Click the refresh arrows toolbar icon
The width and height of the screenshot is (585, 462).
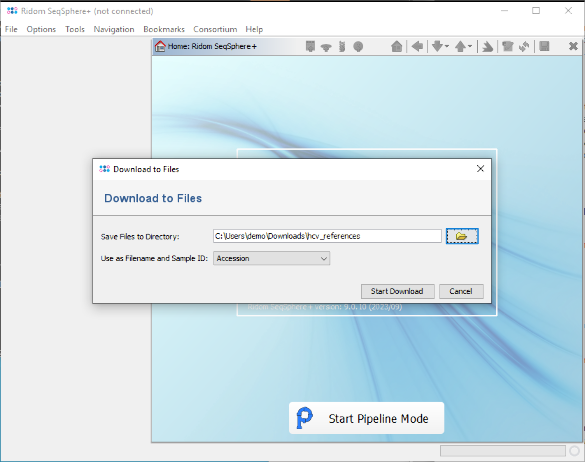[x=524, y=46]
